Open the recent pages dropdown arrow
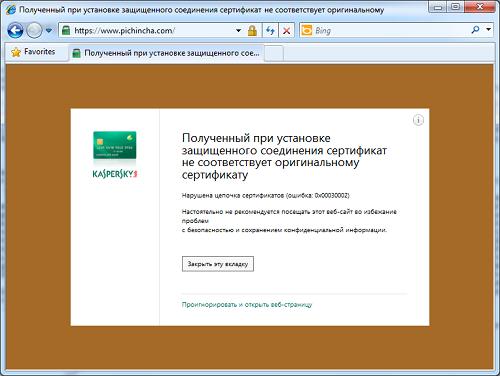This screenshot has height=376, width=500. (49, 31)
